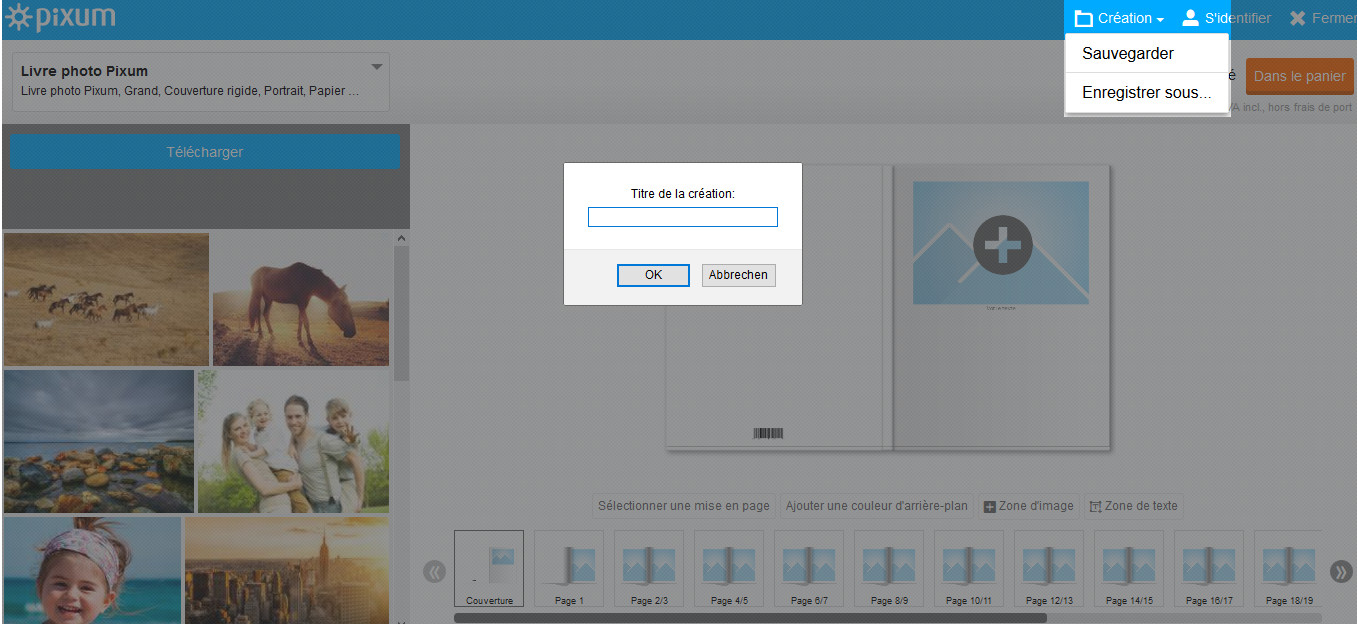This screenshot has width=1357, height=624.
Task: Add a Zone d'image
Action: coord(1028,506)
